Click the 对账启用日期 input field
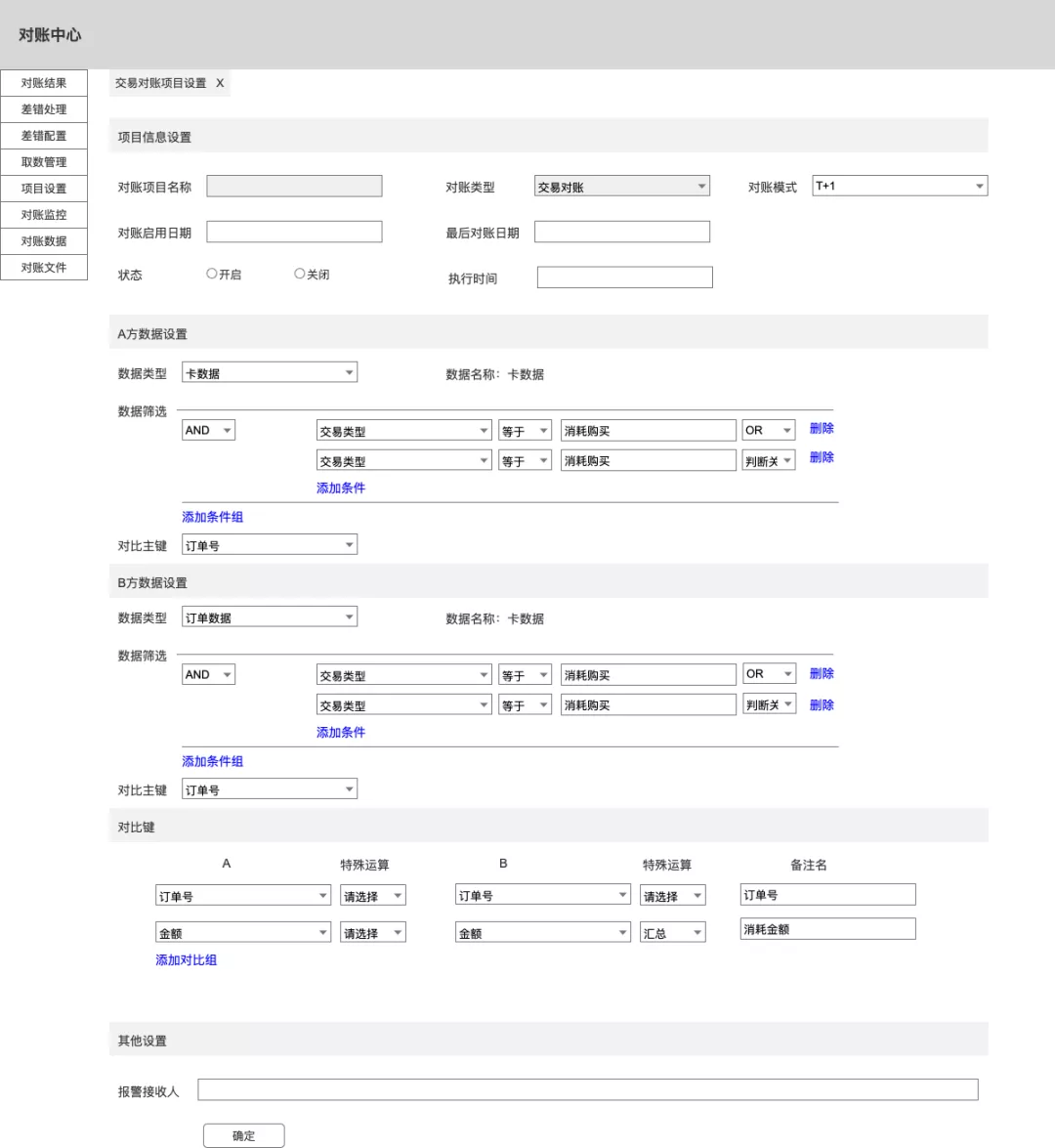The width and height of the screenshot is (1055, 1148). (294, 233)
